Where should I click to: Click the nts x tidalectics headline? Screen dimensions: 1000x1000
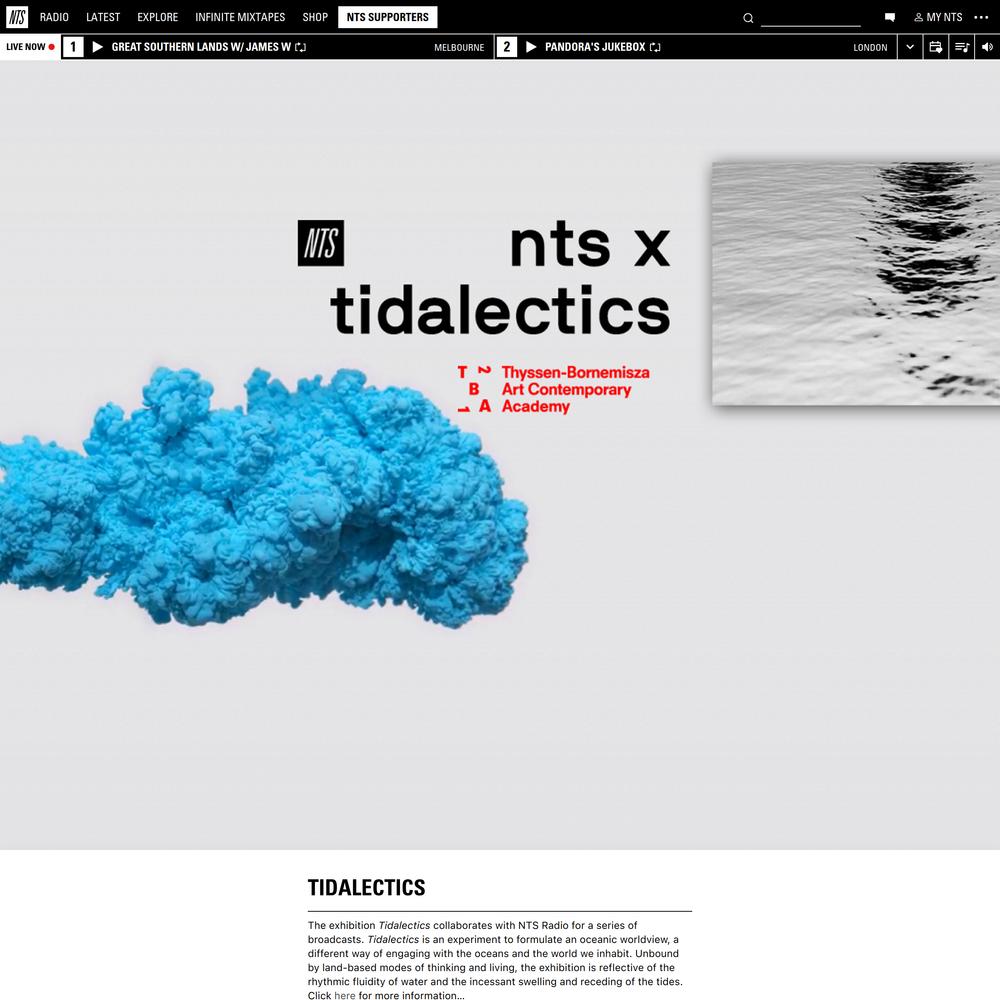500,277
